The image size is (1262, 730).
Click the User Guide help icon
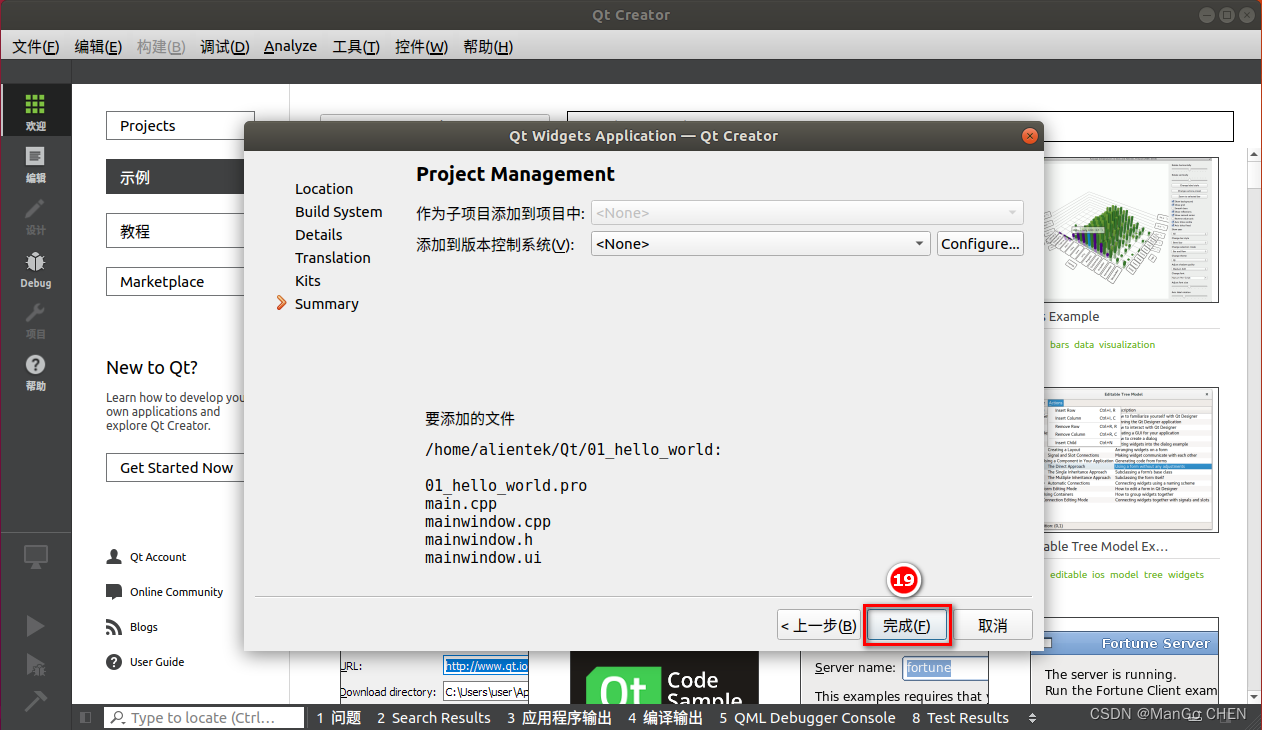click(x=114, y=662)
